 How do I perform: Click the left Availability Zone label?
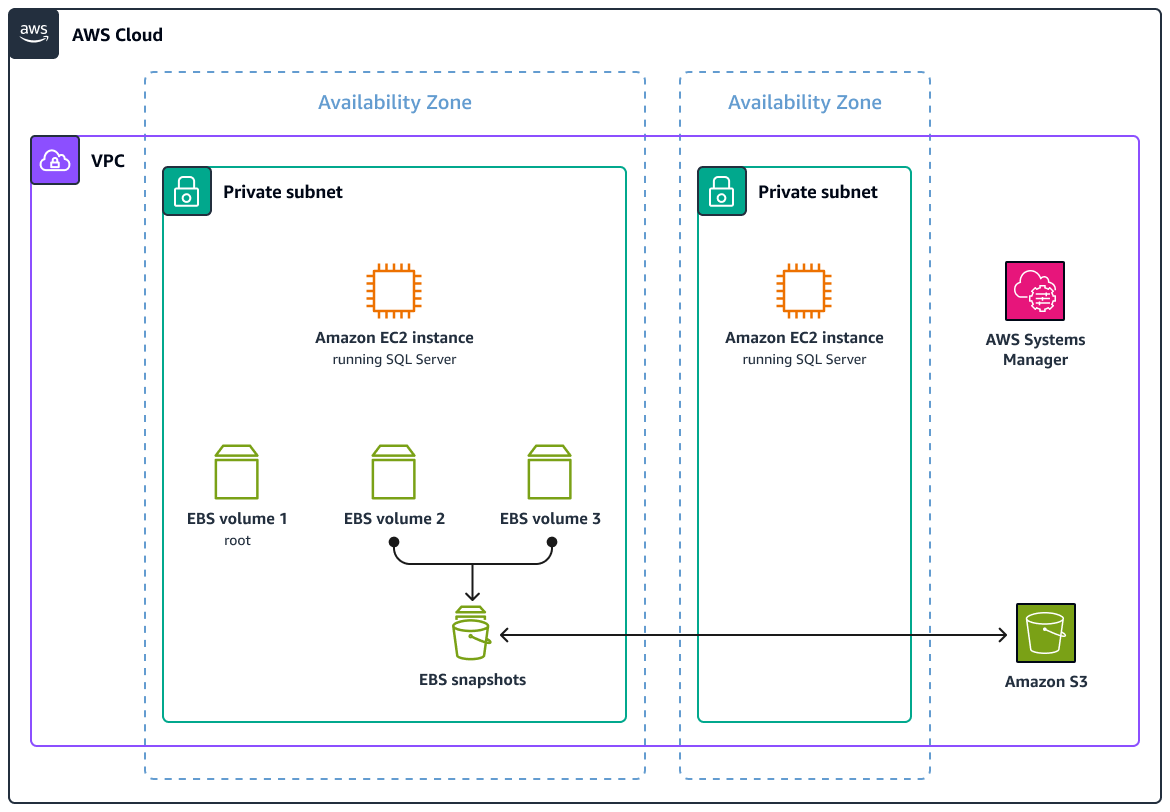(x=395, y=102)
